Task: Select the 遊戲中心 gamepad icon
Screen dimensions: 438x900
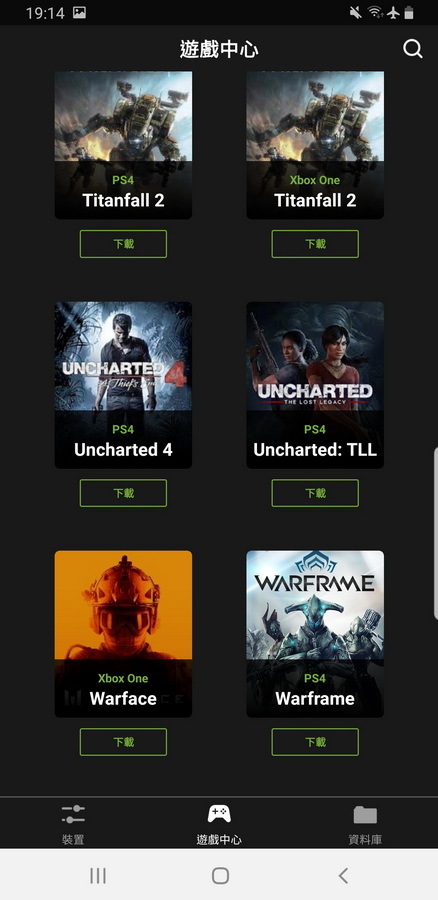Action: tap(219, 813)
